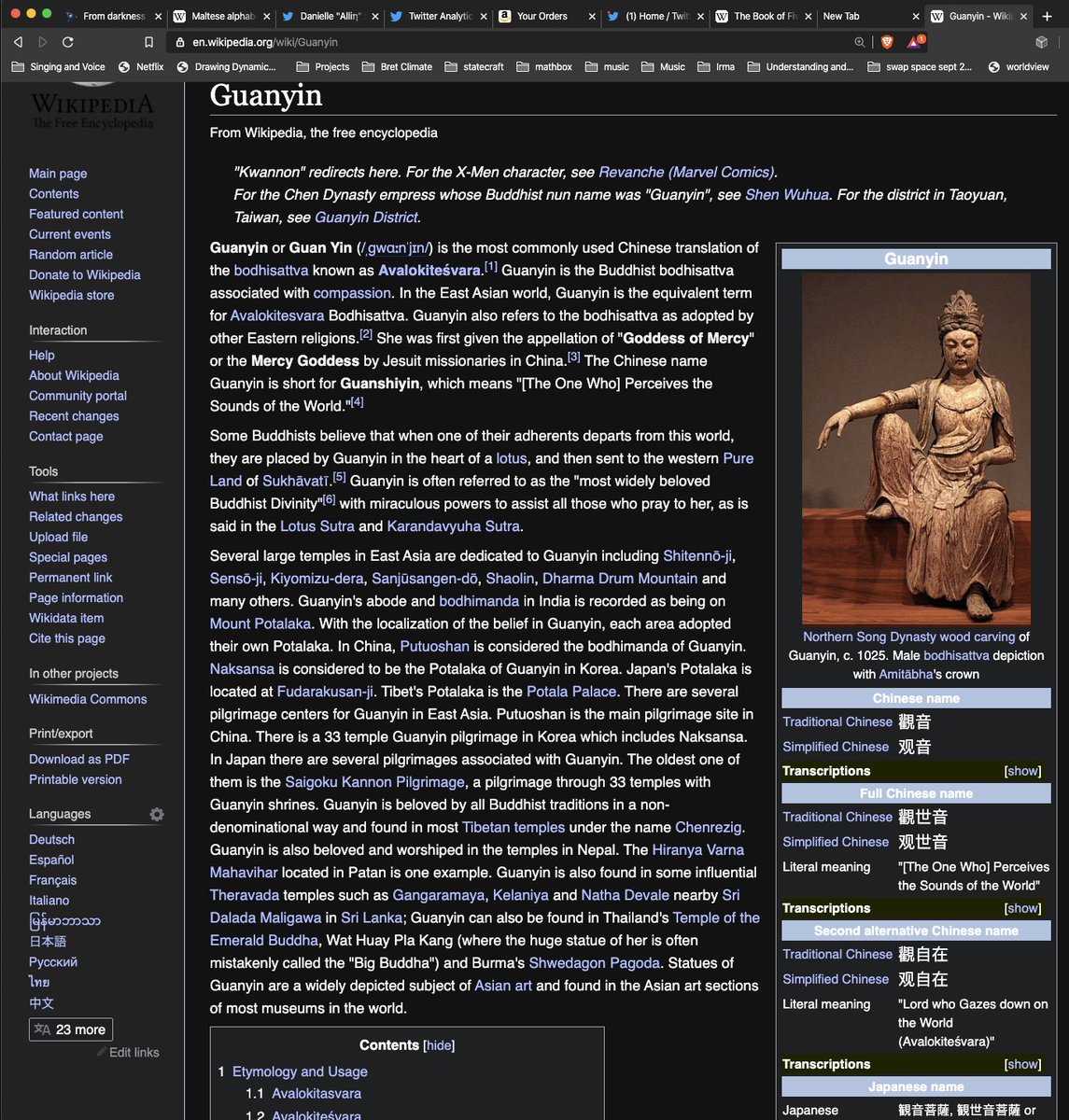Open Random article in the sidebar
The image size is (1069, 1120).
pos(71,255)
